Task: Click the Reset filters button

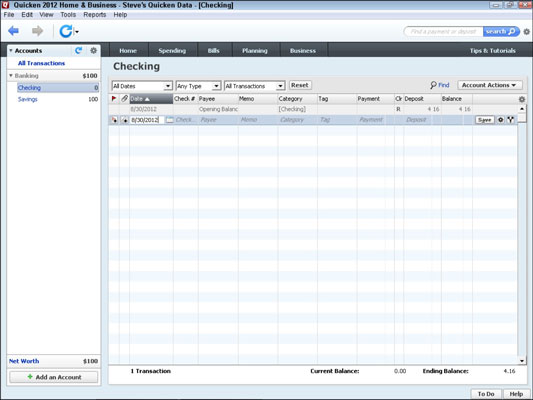Action: click(300, 85)
